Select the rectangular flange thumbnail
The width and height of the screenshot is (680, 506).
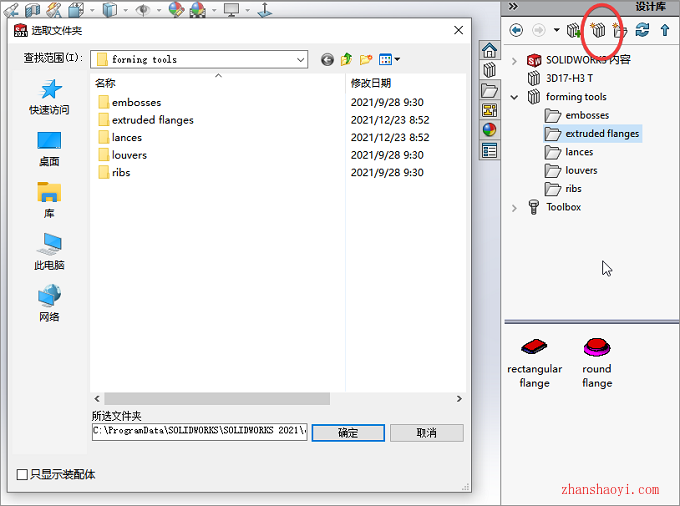(x=534, y=363)
